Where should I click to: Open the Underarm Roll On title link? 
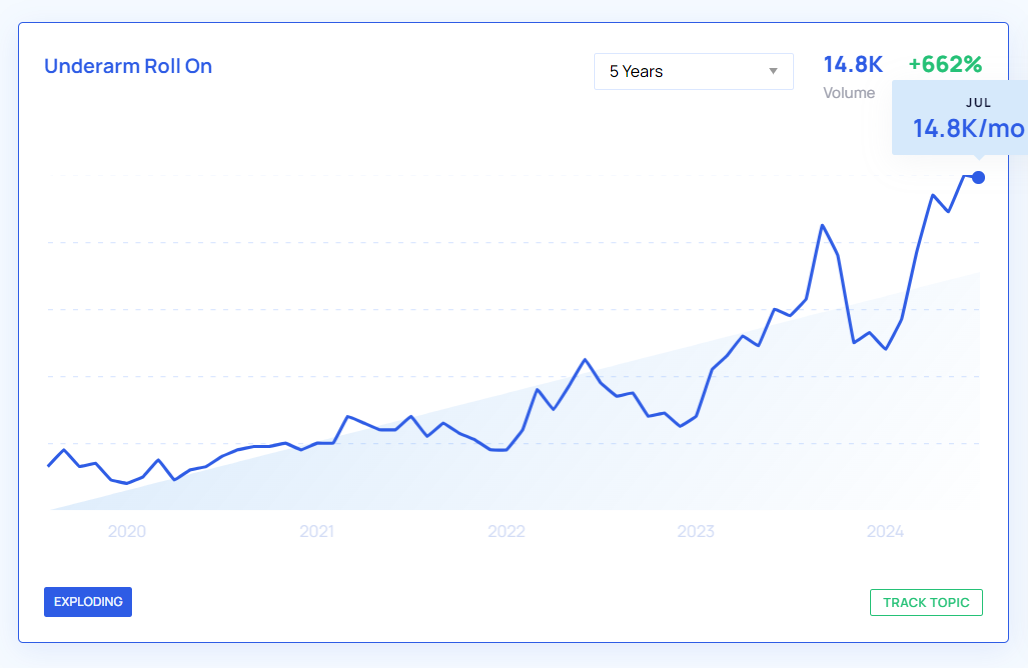(128, 67)
